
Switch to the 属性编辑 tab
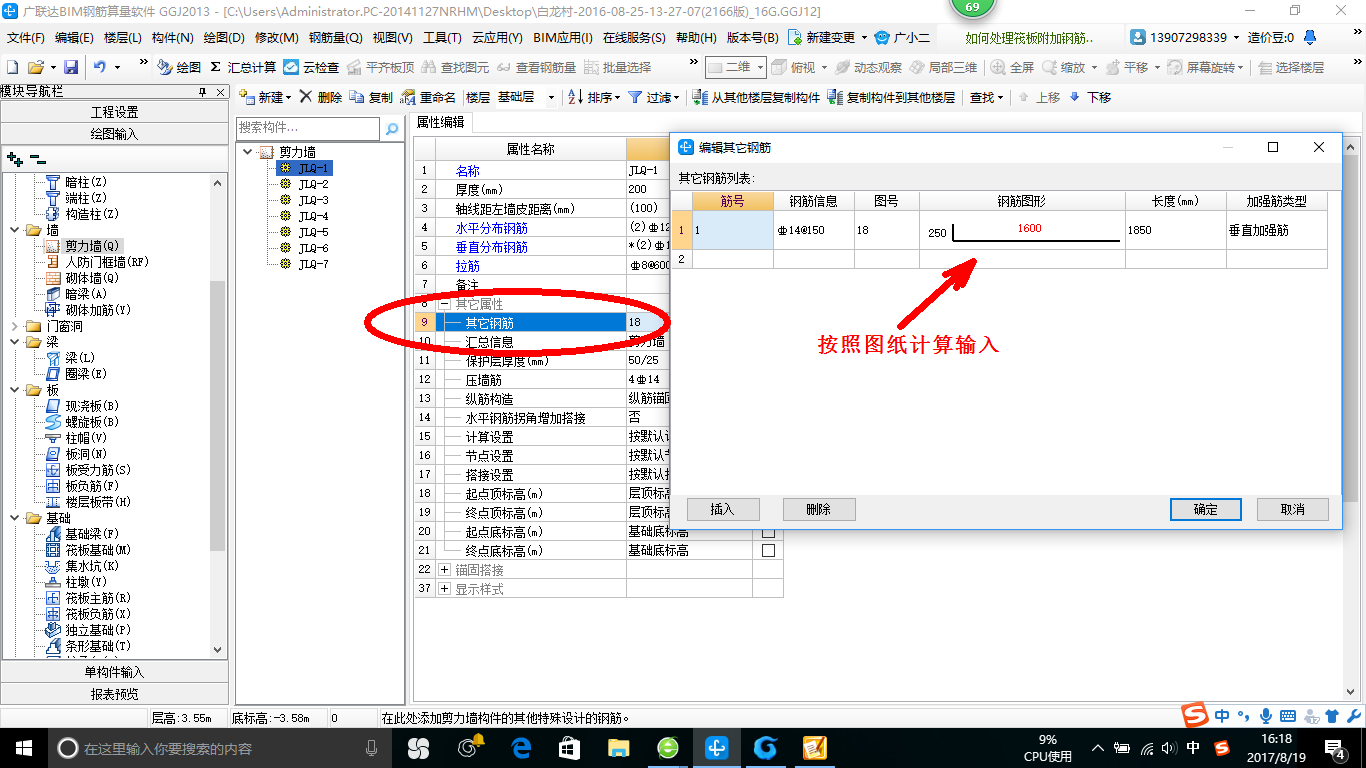point(440,122)
